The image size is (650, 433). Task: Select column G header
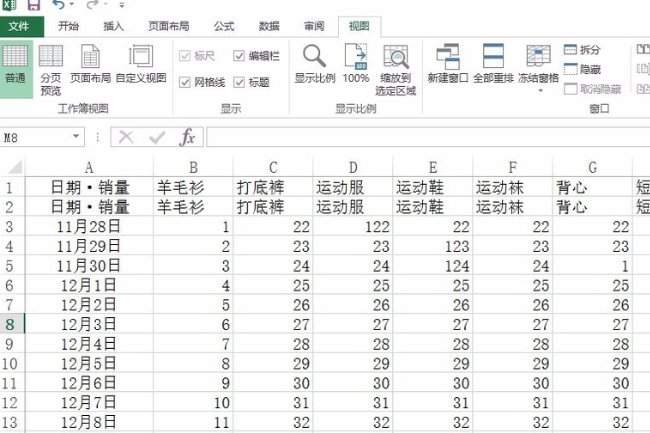pyautogui.click(x=592, y=167)
